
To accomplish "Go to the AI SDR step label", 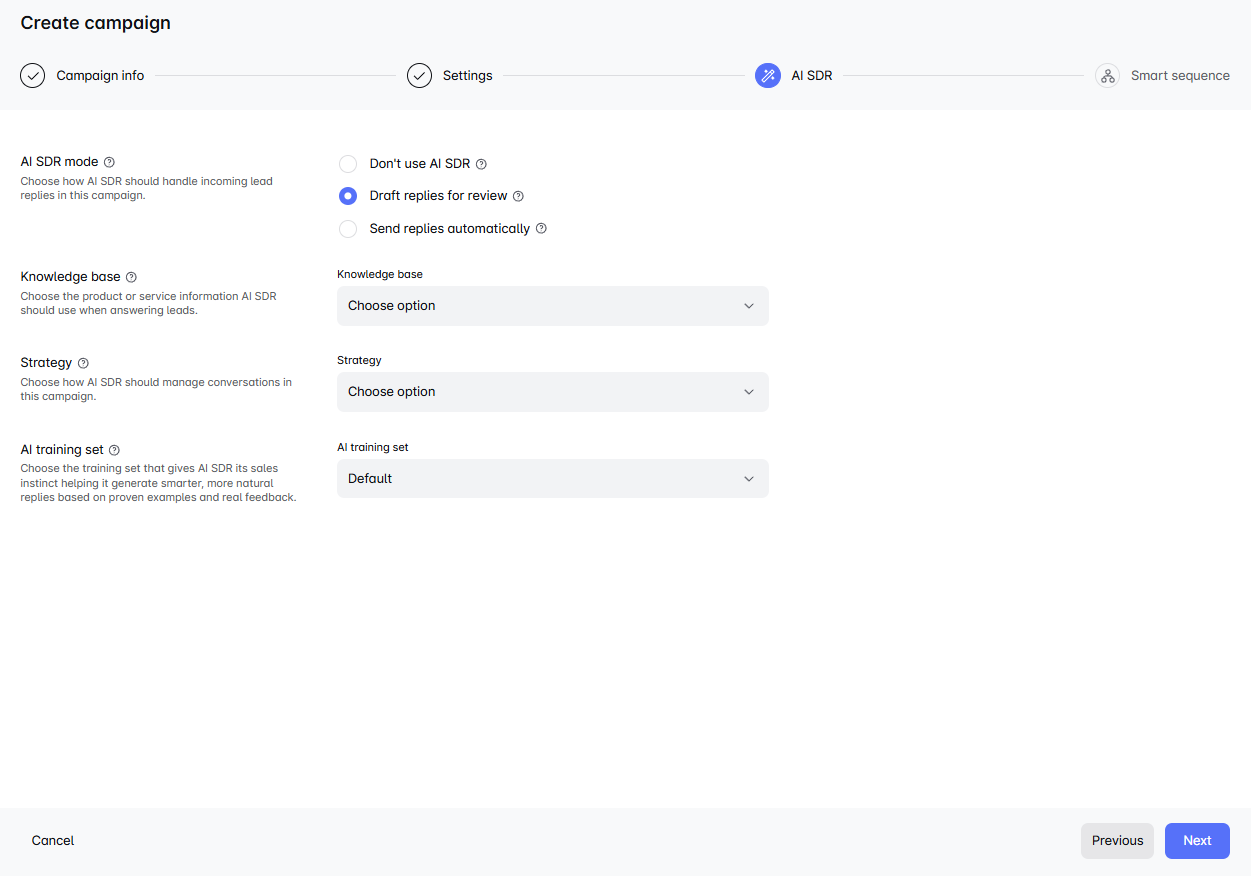I will click(x=812, y=75).
